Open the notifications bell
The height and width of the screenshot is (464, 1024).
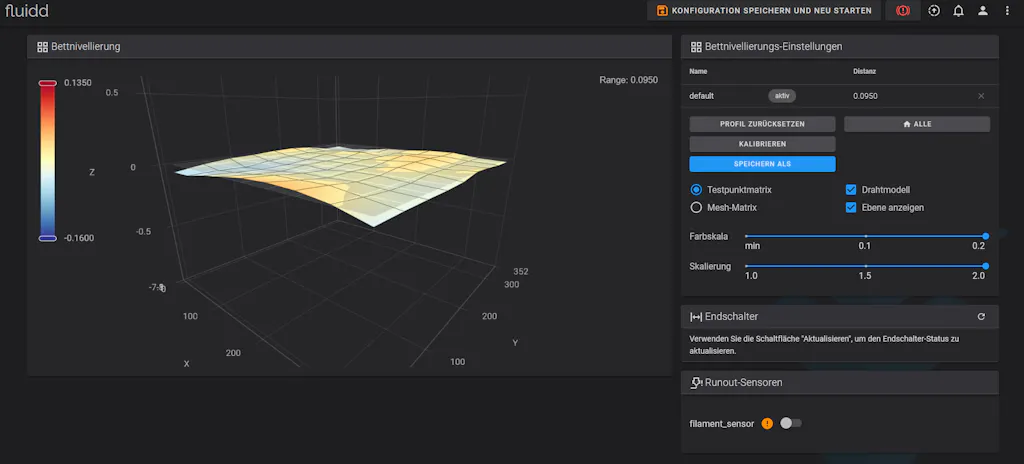pyautogui.click(x=958, y=11)
